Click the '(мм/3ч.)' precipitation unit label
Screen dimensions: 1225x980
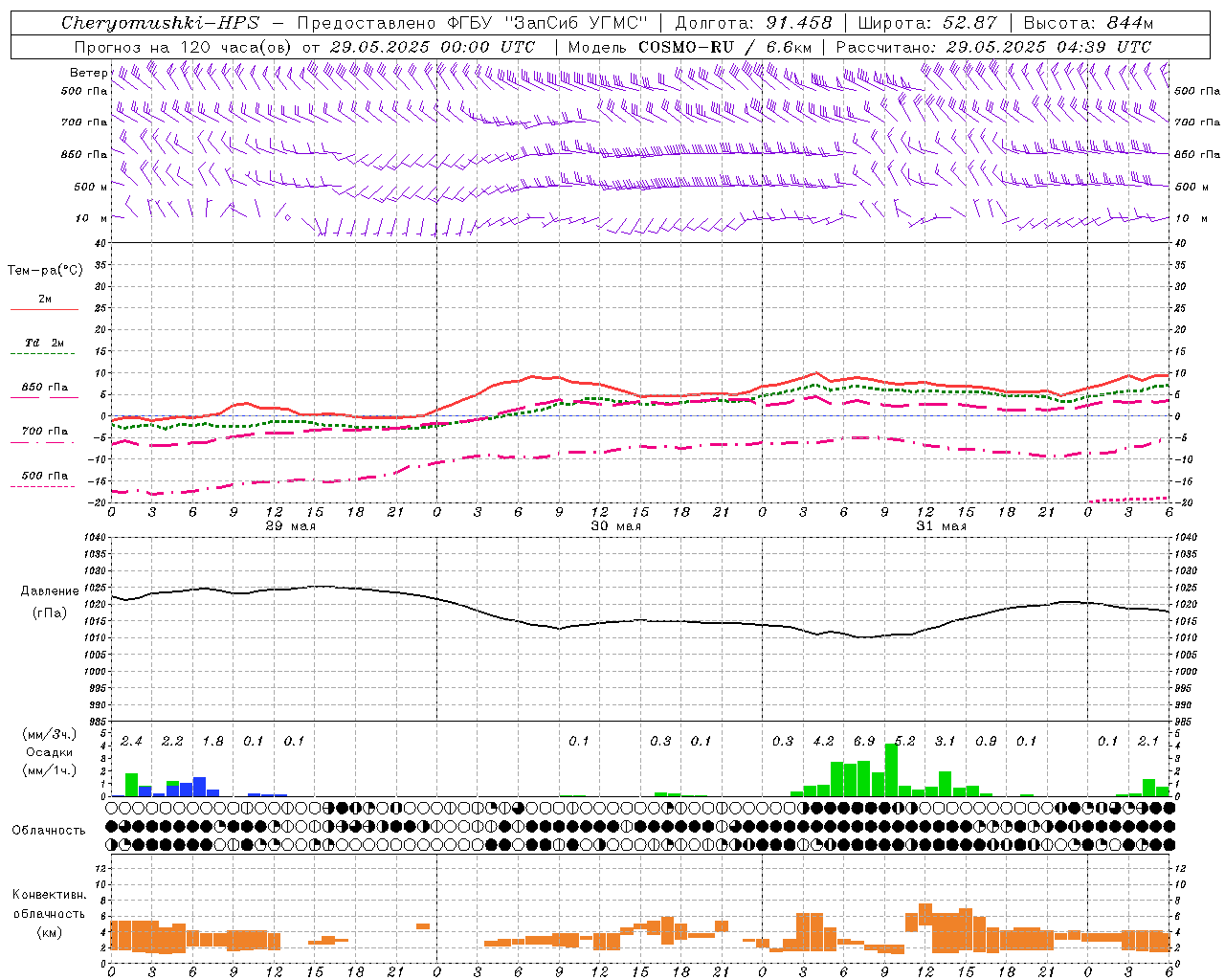coord(50,734)
